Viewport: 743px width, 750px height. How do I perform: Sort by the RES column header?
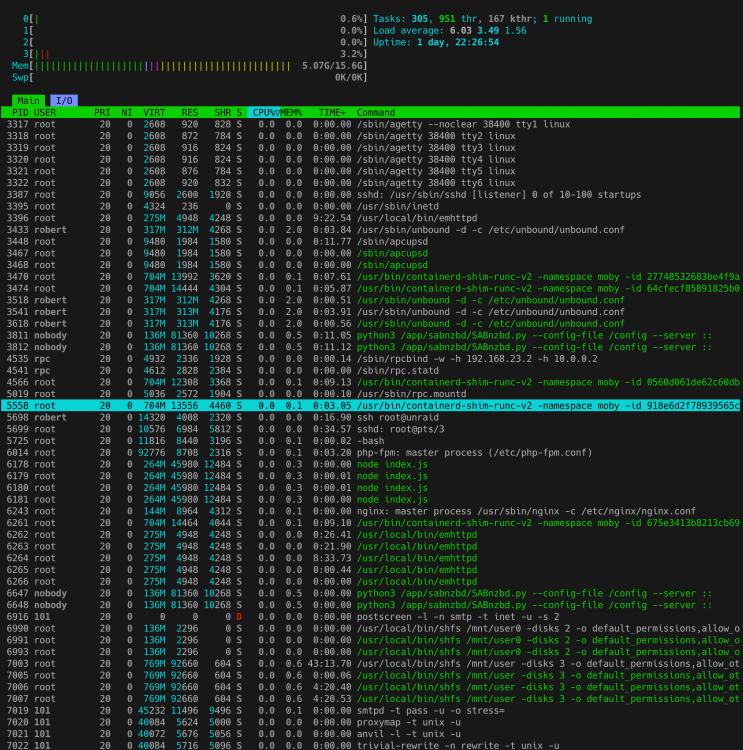pos(189,112)
